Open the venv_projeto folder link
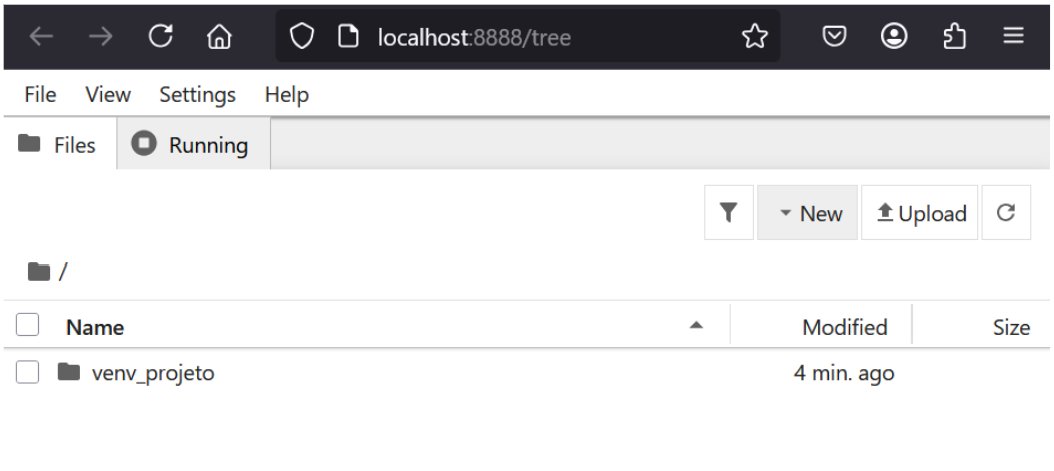1054x471 pixels. (x=153, y=372)
